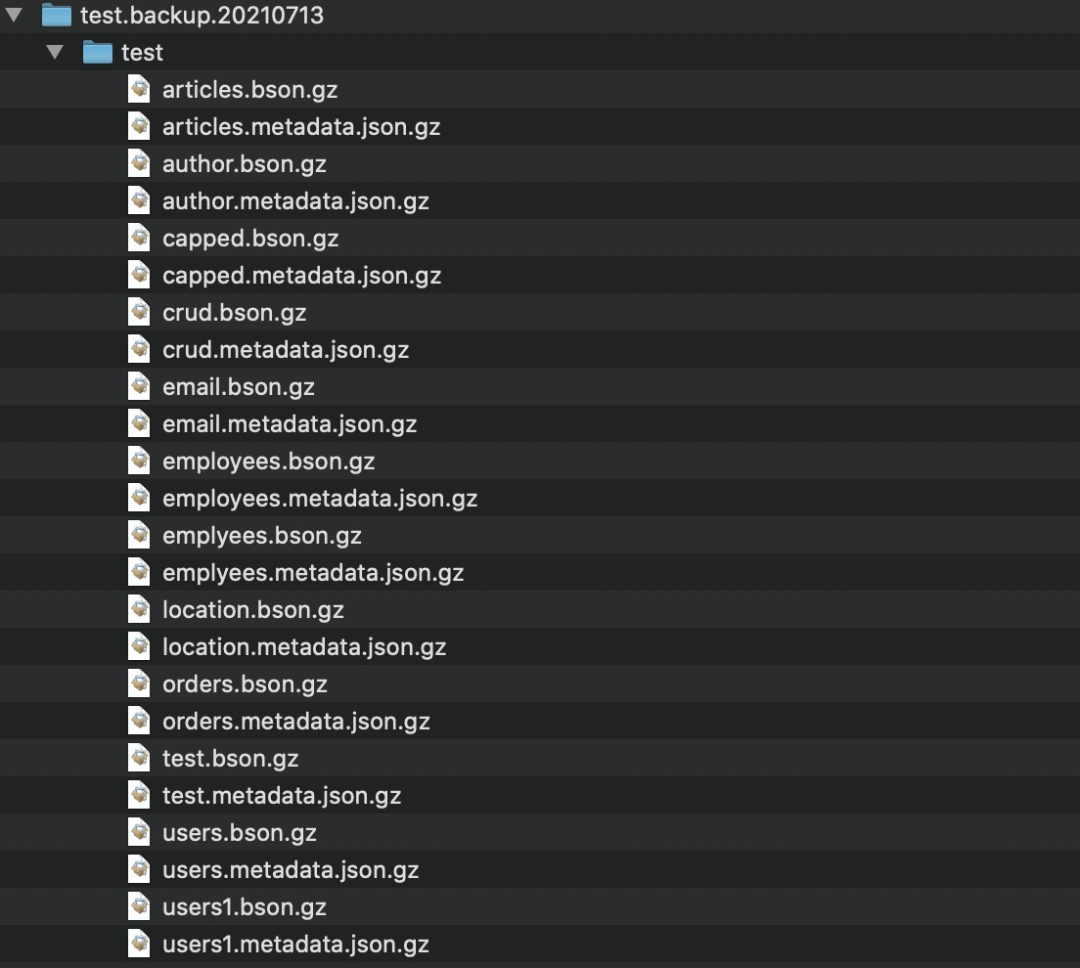Image resolution: width=1080 pixels, height=968 pixels.
Task: Click the author.bson.gz archive icon
Action: [x=139, y=163]
